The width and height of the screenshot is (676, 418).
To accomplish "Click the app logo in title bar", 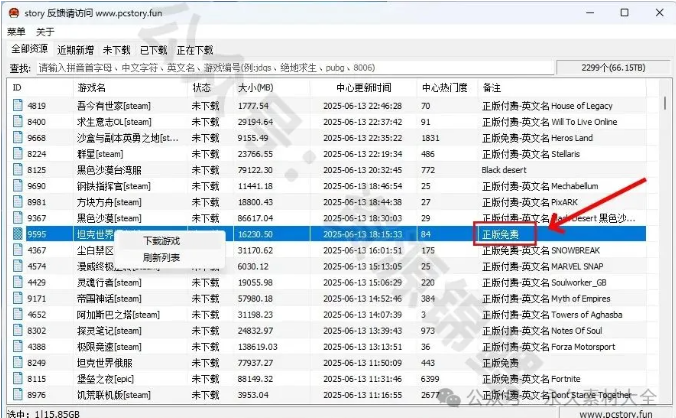I will tap(13, 13).
